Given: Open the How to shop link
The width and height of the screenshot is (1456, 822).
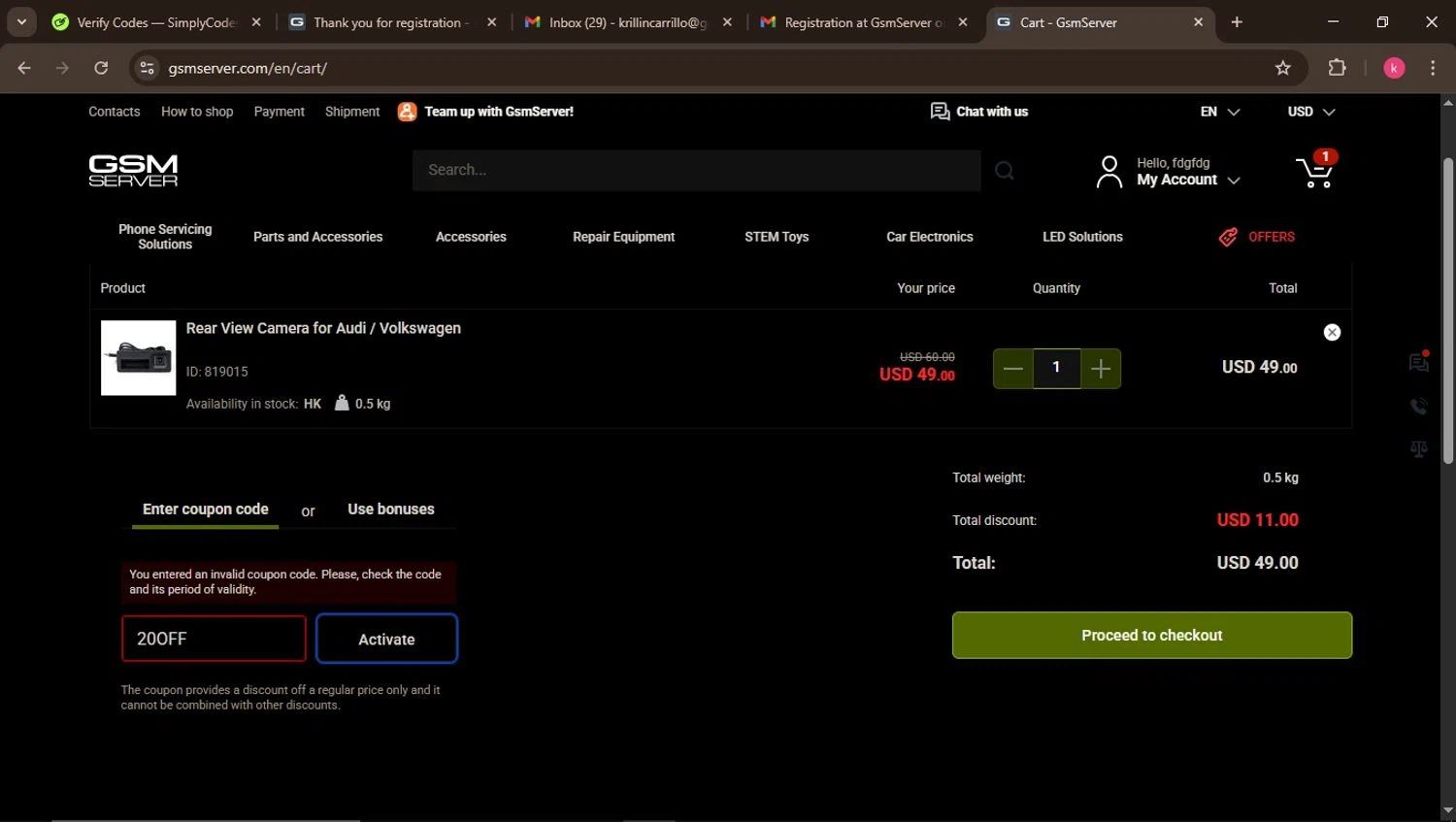Looking at the screenshot, I should click(197, 112).
